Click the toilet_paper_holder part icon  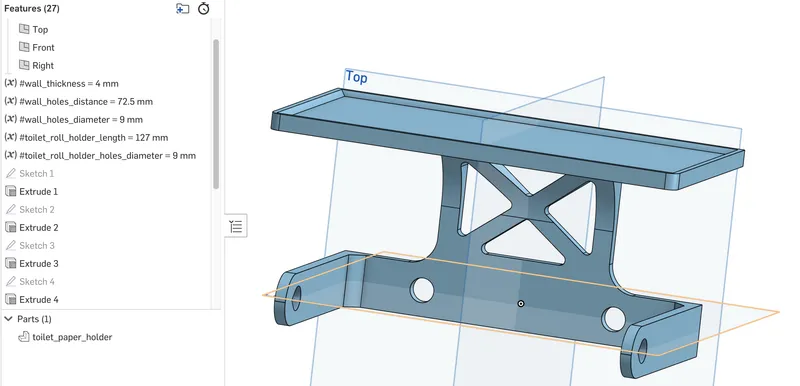click(x=23, y=337)
